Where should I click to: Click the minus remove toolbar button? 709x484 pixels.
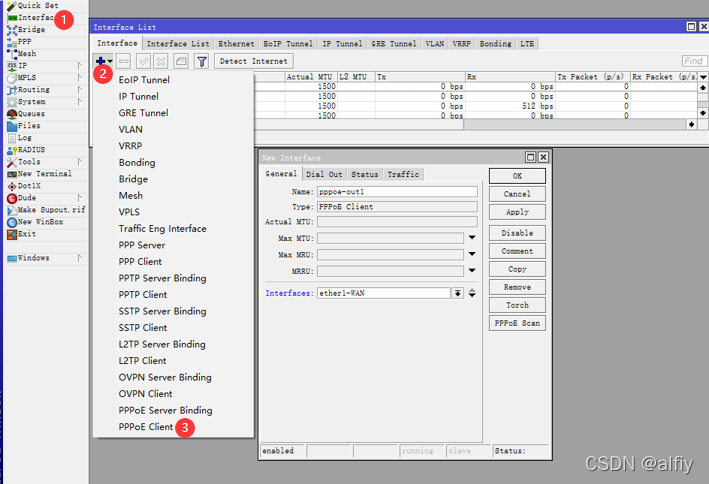tap(124, 61)
